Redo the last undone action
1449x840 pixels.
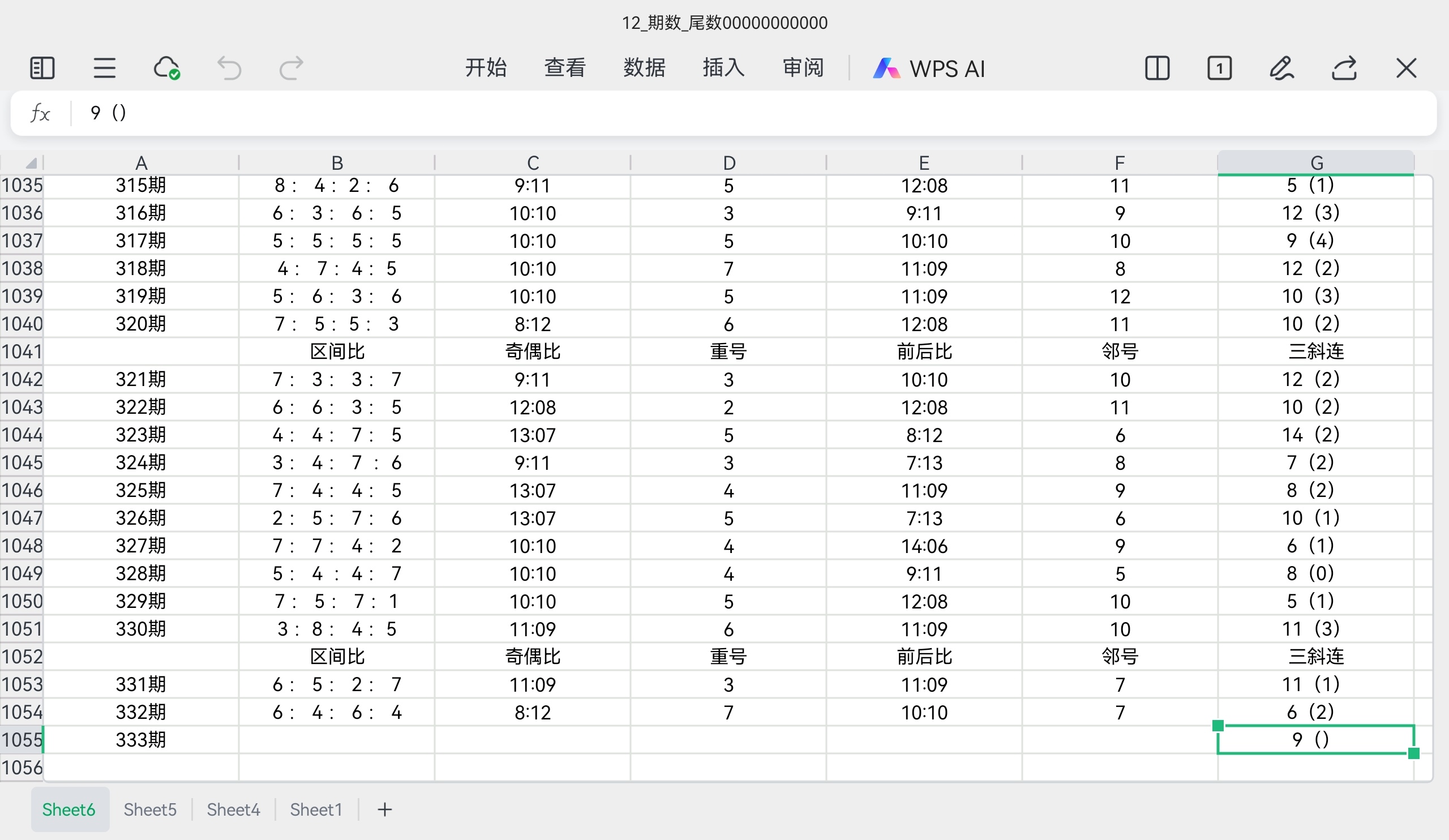[291, 68]
